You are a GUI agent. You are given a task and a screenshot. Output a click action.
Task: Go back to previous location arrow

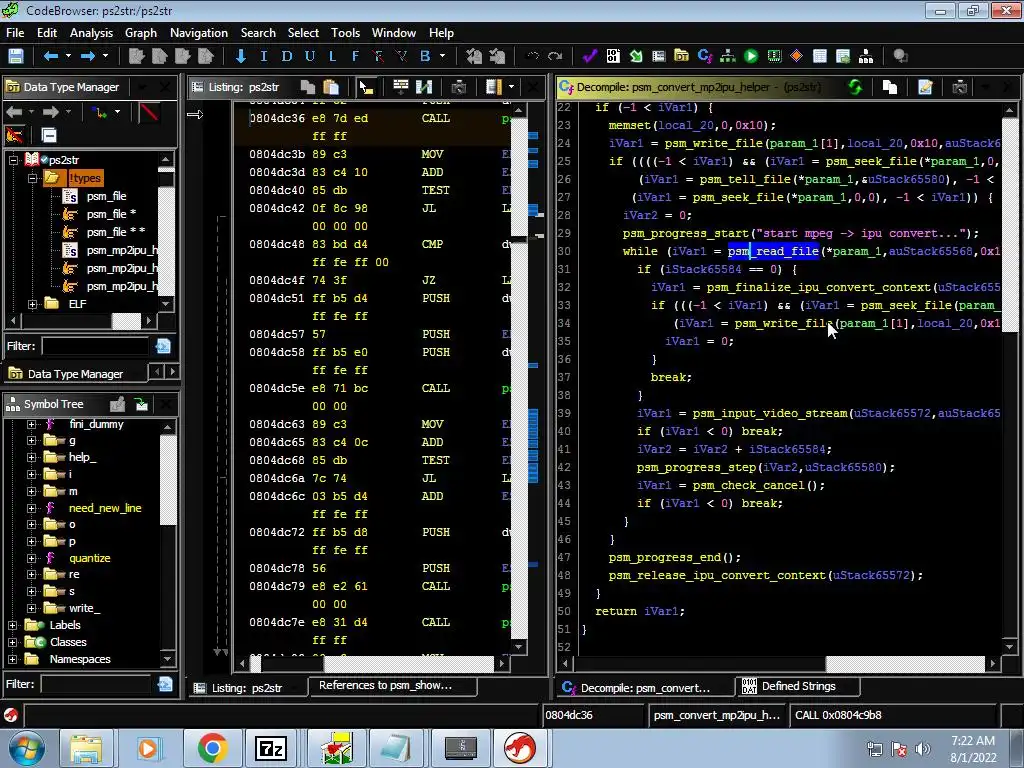coord(51,56)
